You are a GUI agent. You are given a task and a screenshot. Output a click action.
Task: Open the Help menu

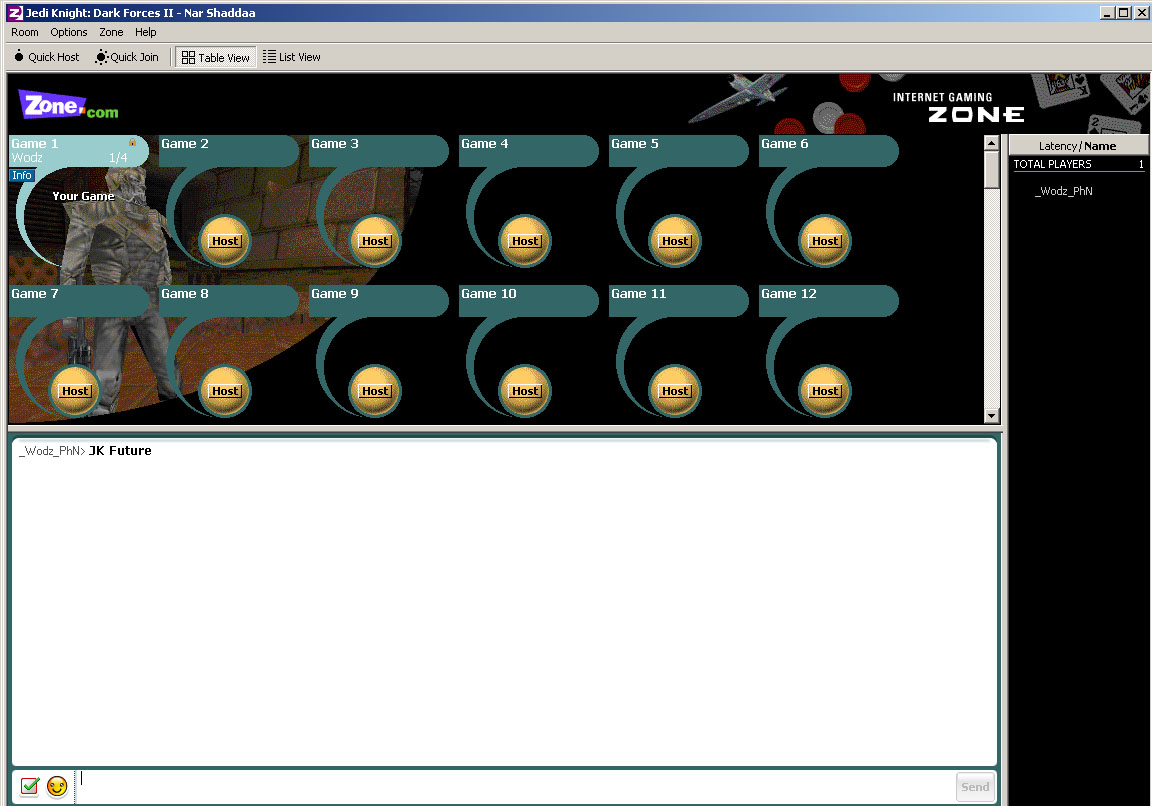(x=145, y=32)
